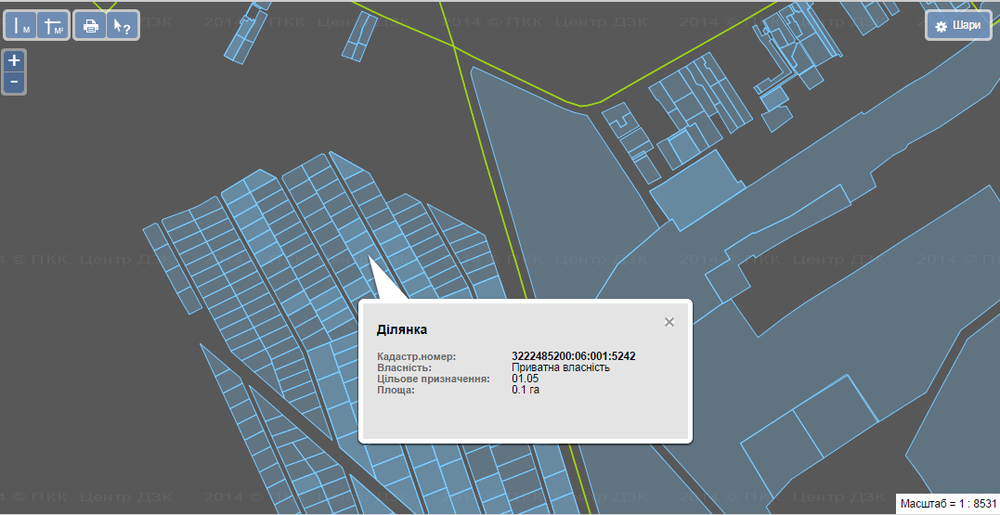The height and width of the screenshot is (515, 1000).
Task: Click the leftmost small parcel at top of map
Action: click(246, 33)
